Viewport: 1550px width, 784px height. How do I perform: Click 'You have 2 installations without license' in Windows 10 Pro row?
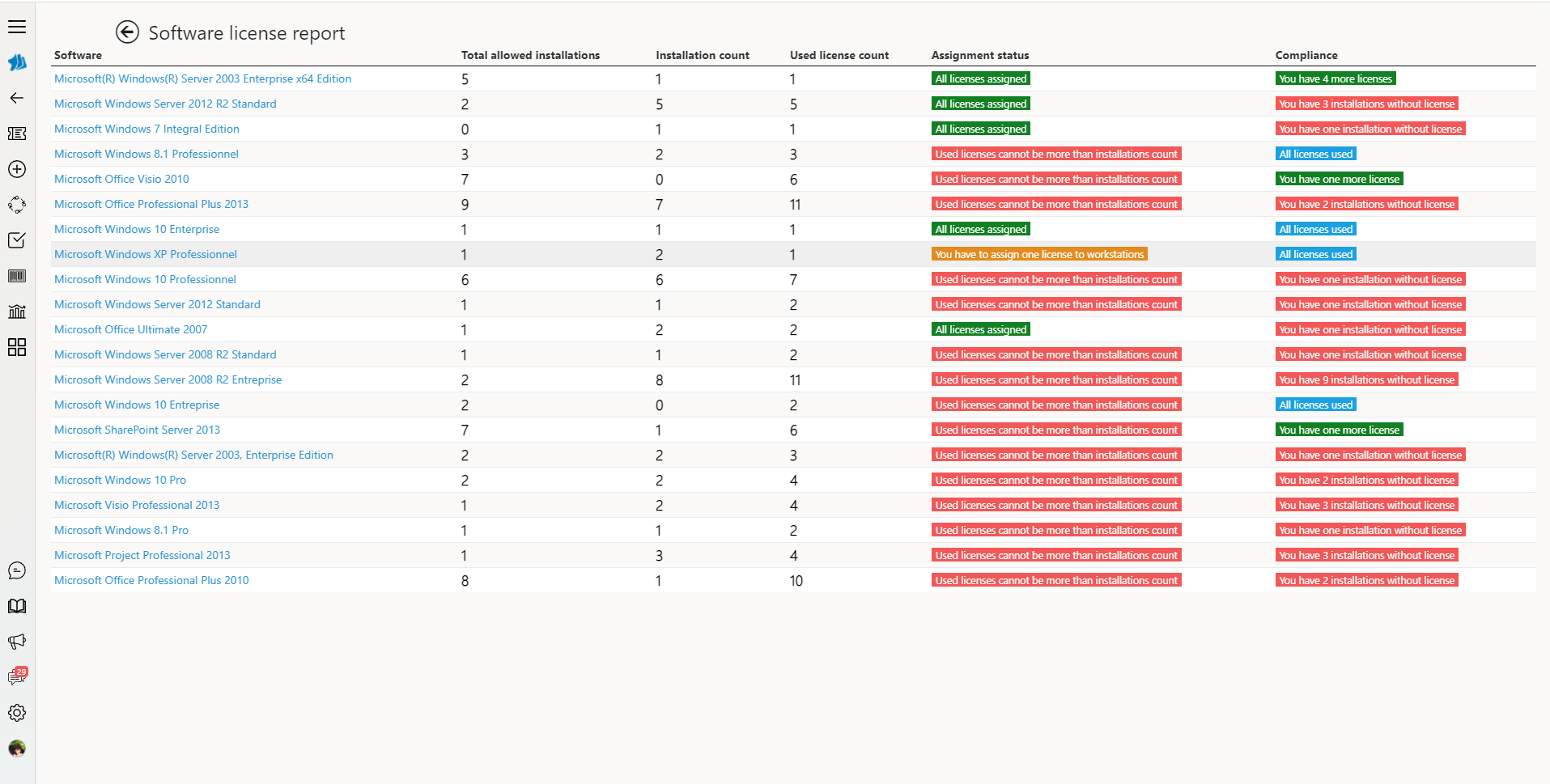[1366, 480]
